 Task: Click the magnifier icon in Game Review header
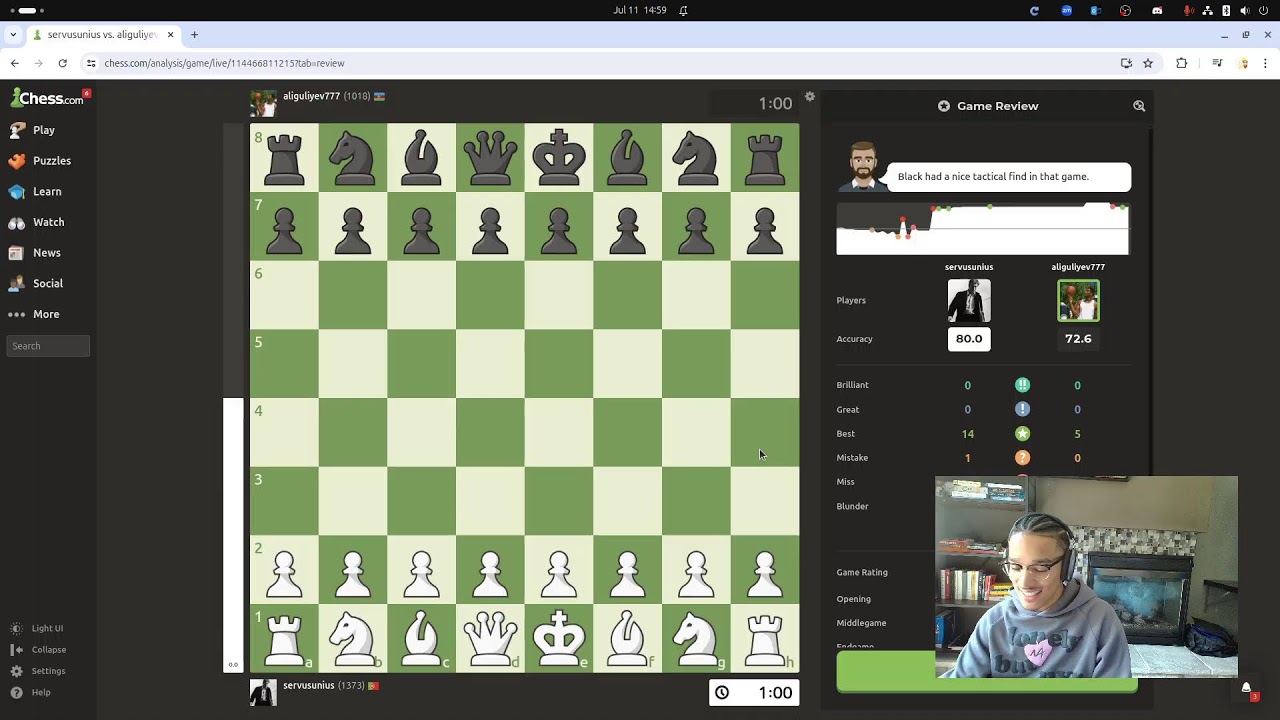1139,106
